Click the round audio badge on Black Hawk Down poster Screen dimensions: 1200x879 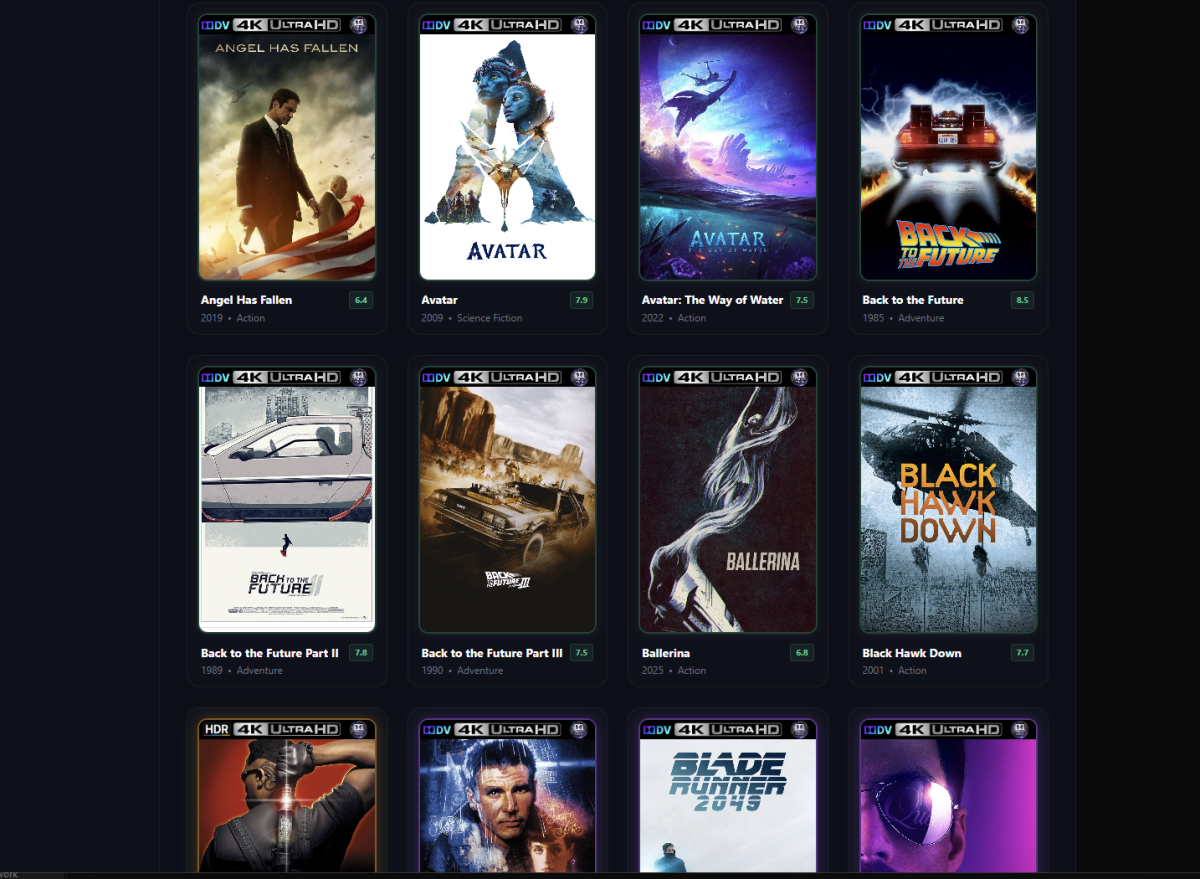tap(1021, 377)
